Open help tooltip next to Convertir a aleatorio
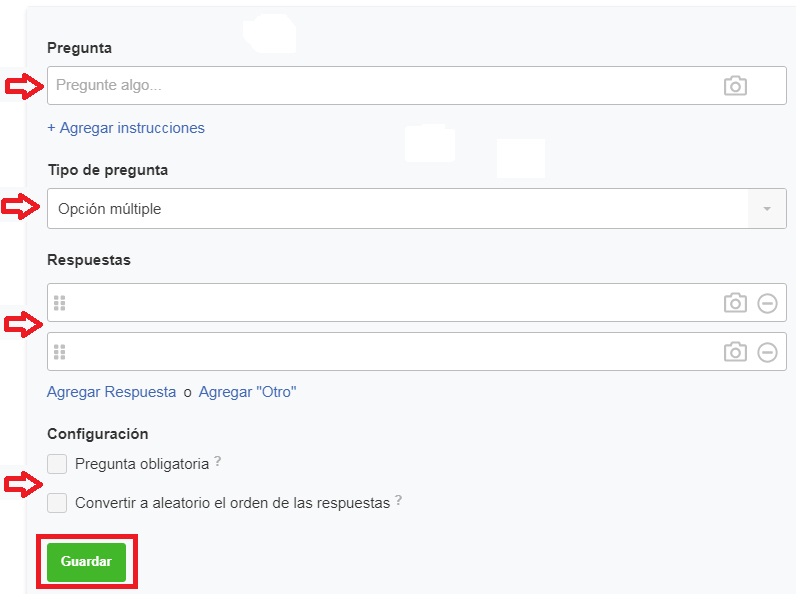This screenshot has height=603, width=808. pyautogui.click(x=398, y=500)
